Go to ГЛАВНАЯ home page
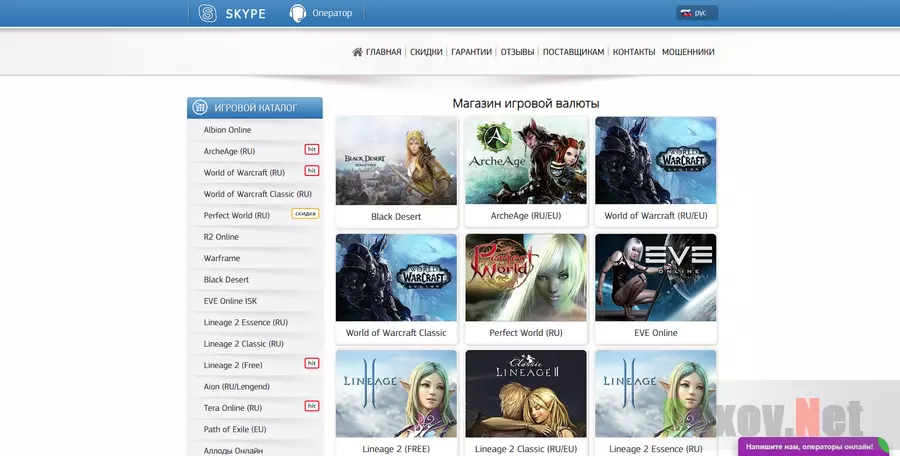Image resolution: width=900 pixels, height=456 pixels. [383, 52]
